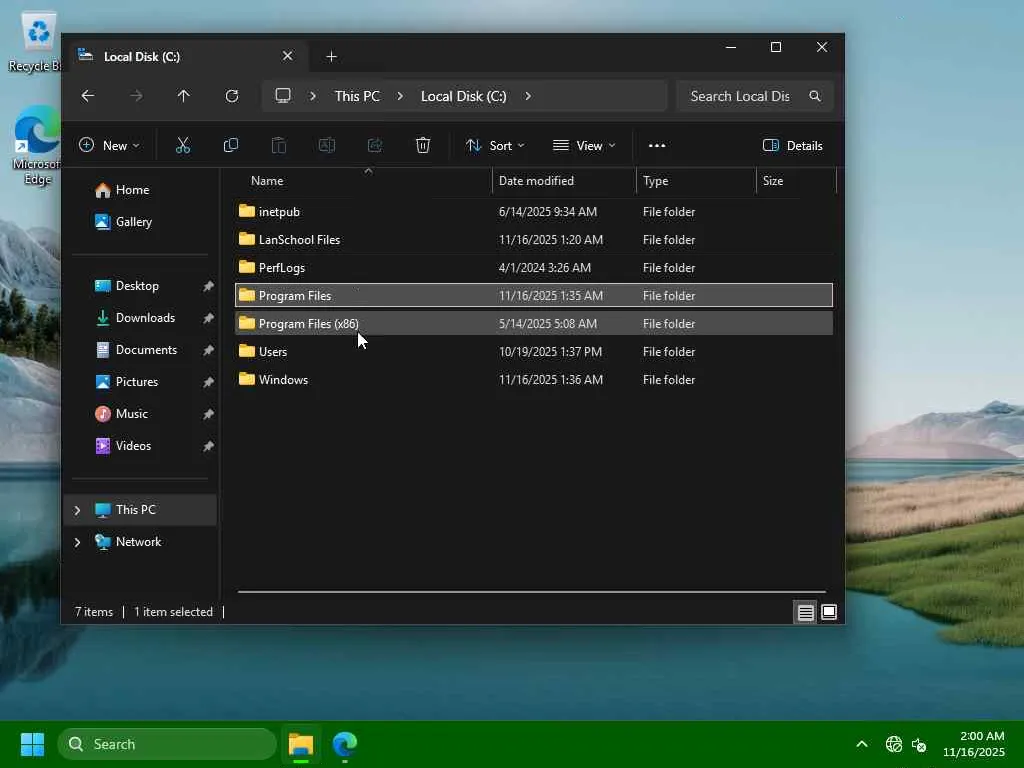Select Downloads in the navigation pane
The width and height of the screenshot is (1024, 768).
click(145, 318)
